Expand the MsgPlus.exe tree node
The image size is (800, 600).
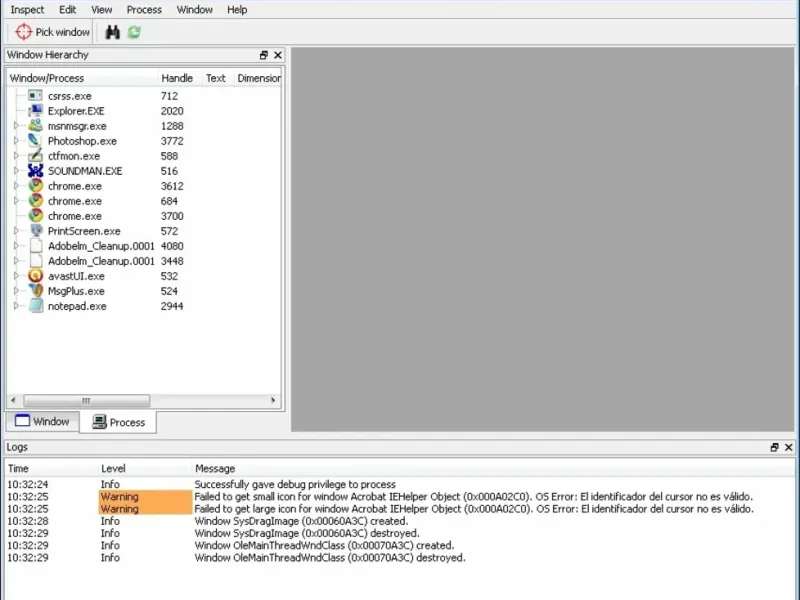[16, 291]
